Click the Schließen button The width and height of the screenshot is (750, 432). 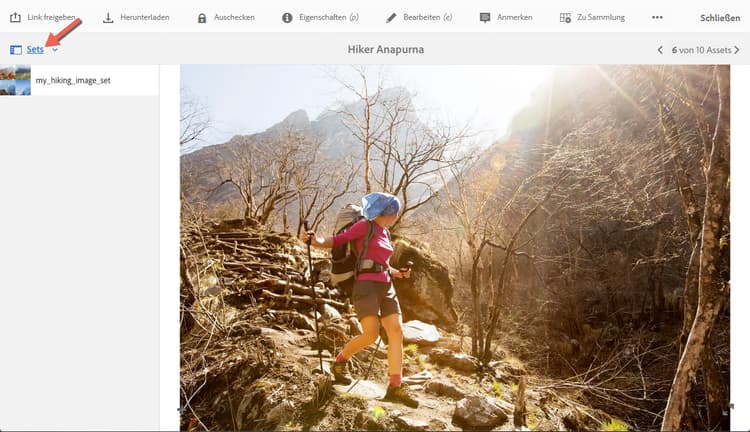pos(720,18)
